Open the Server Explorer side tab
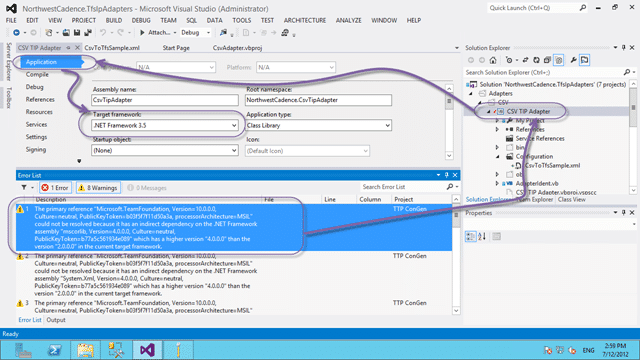Image resolution: width=640 pixels, height=360 pixels. (9, 62)
